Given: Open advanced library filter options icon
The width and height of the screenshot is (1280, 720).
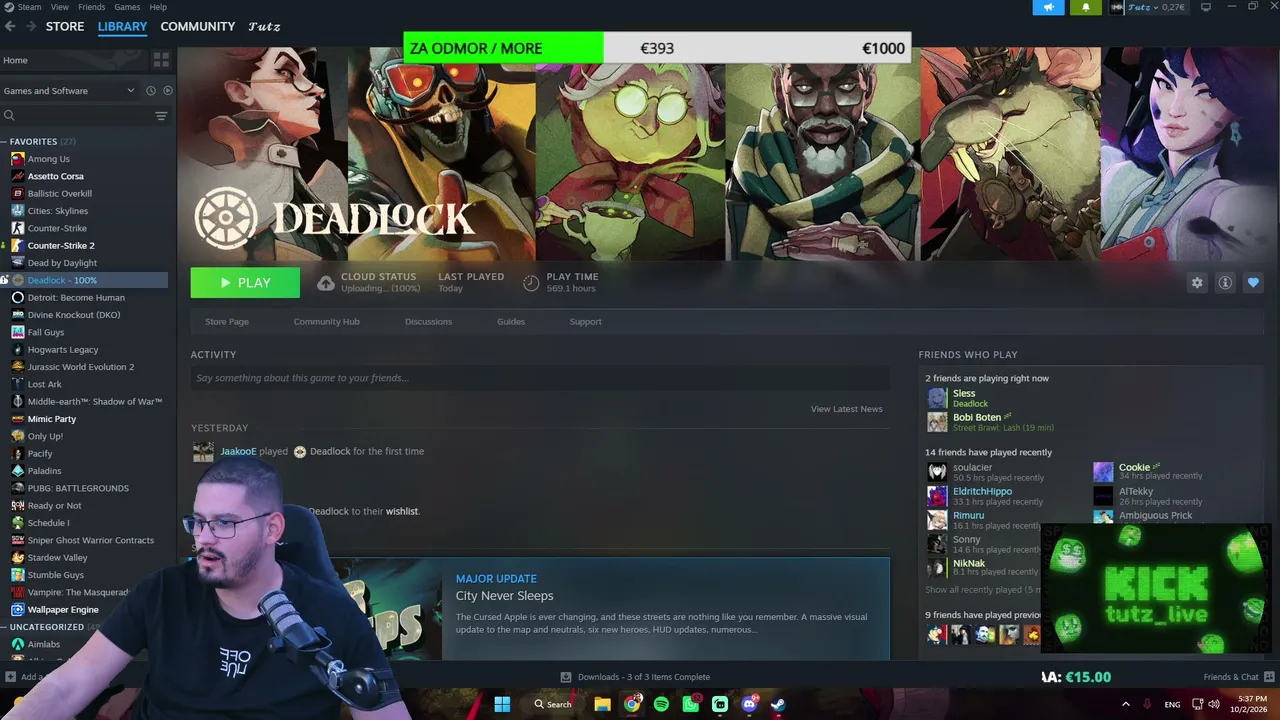Looking at the screenshot, I should tap(161, 116).
